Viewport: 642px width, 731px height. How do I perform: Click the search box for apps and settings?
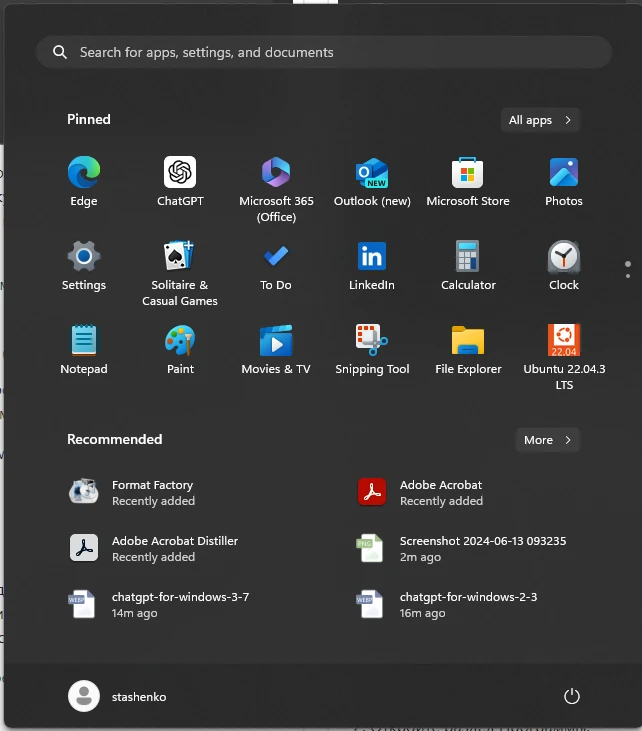(x=324, y=52)
